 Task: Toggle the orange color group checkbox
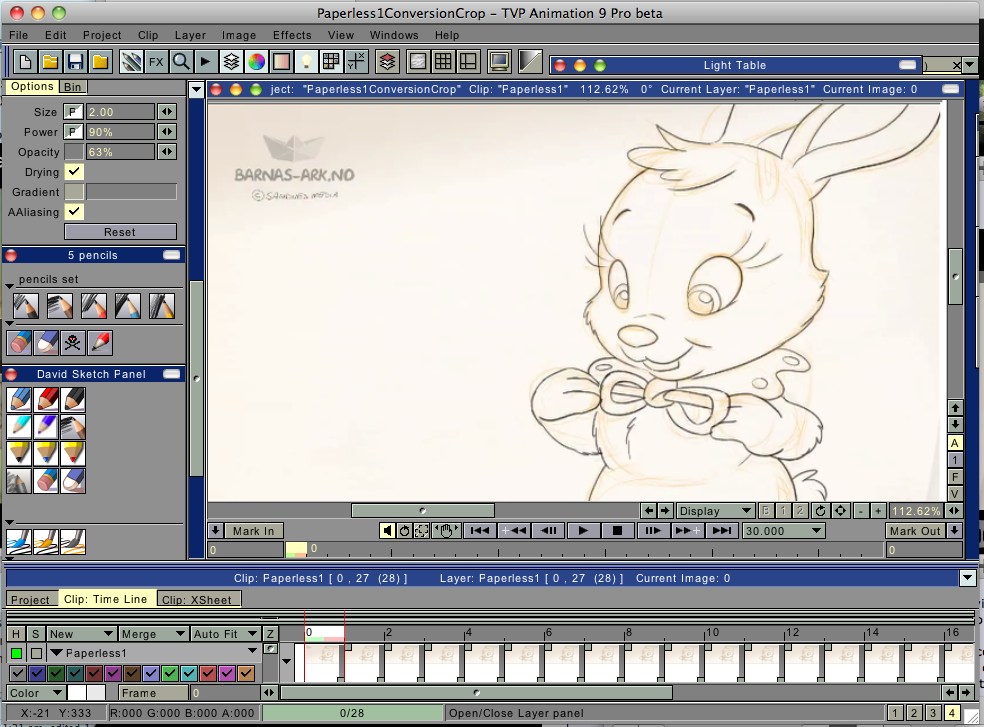246,674
